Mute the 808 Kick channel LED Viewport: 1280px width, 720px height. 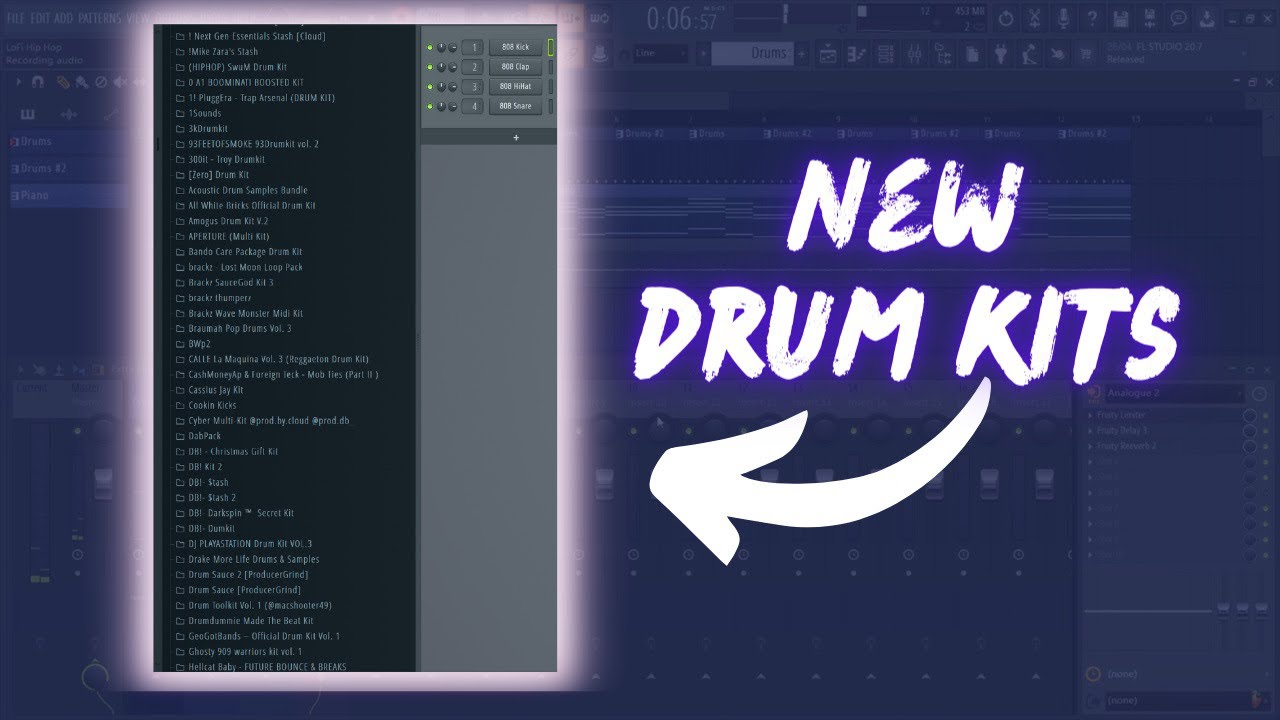(429, 48)
